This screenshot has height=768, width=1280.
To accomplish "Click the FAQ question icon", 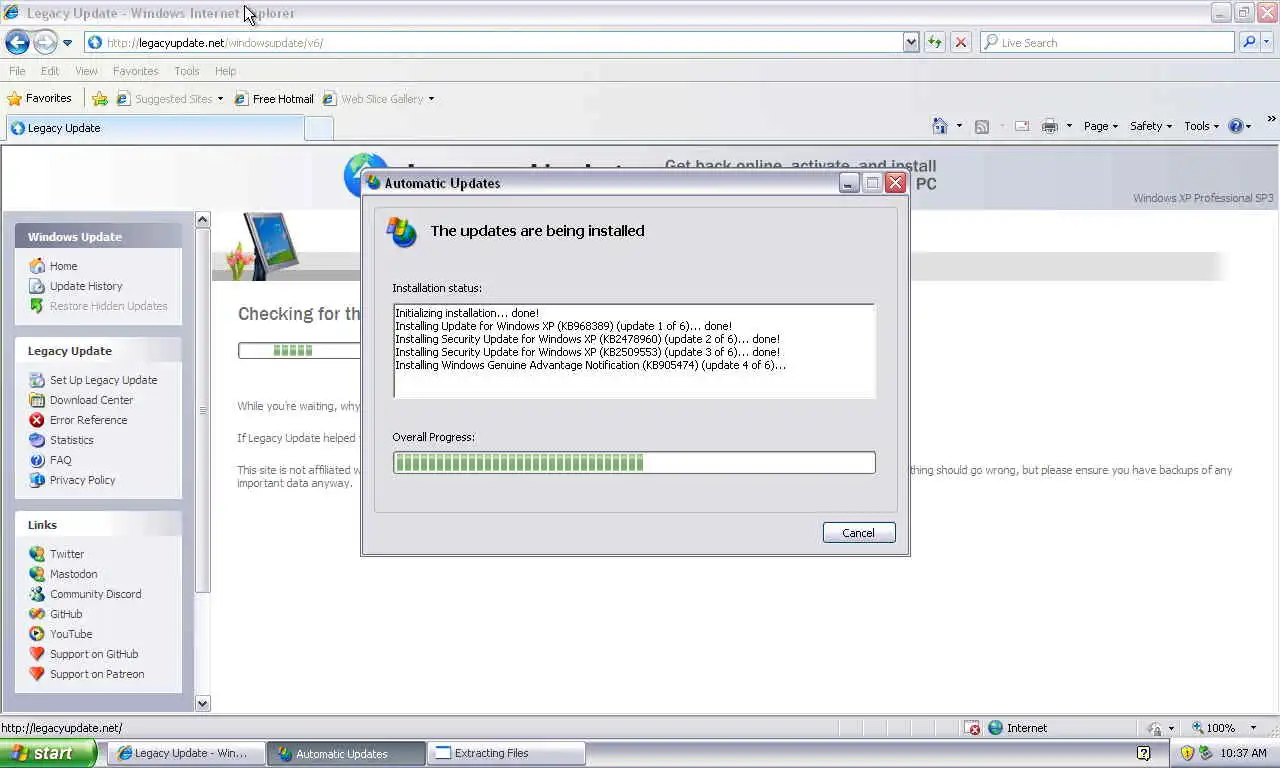I will (37, 460).
